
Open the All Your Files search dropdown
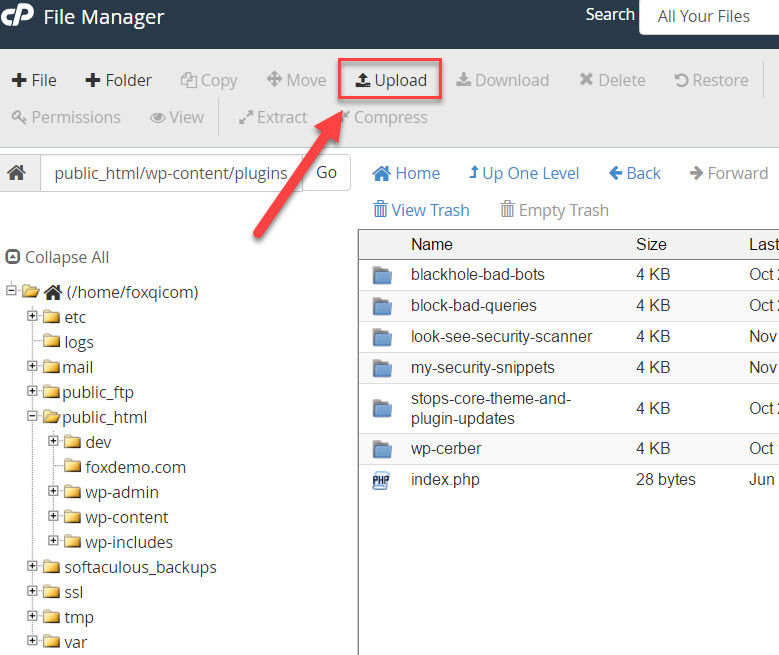coord(705,17)
